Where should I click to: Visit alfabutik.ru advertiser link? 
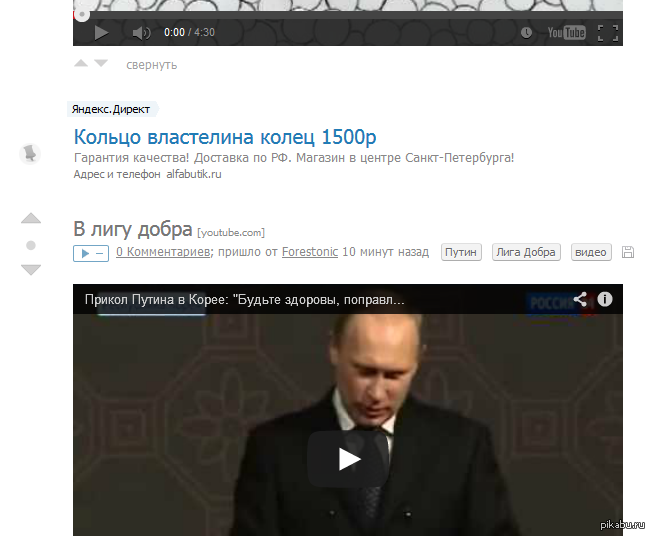click(x=194, y=174)
